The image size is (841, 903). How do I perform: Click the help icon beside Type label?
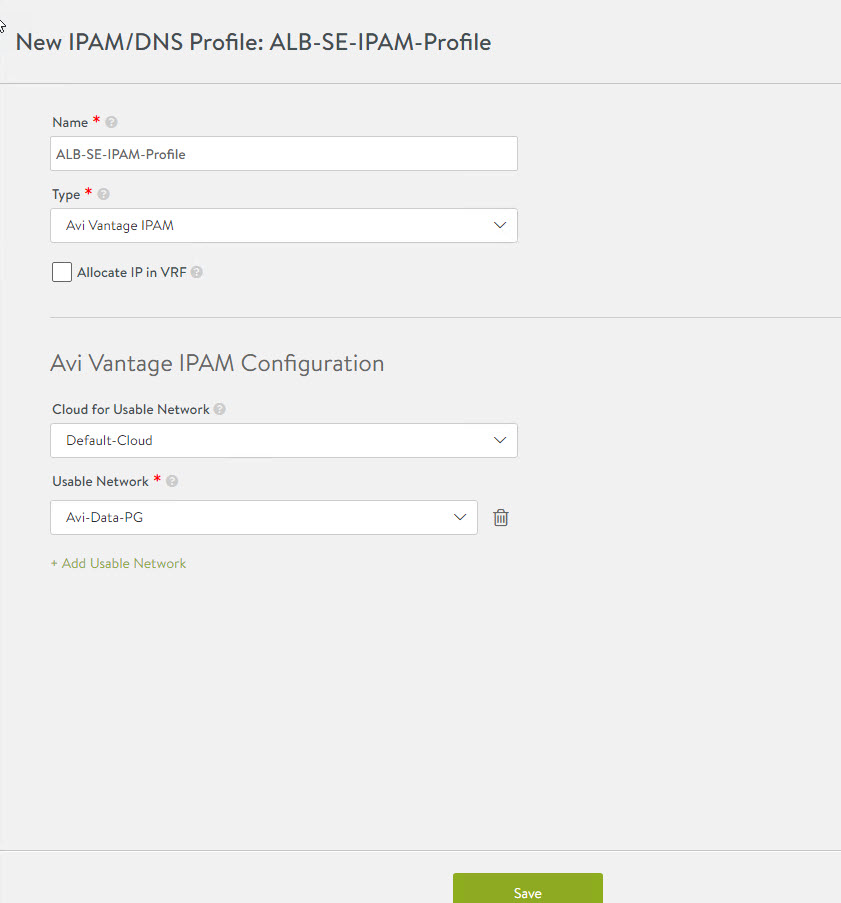click(x=104, y=194)
